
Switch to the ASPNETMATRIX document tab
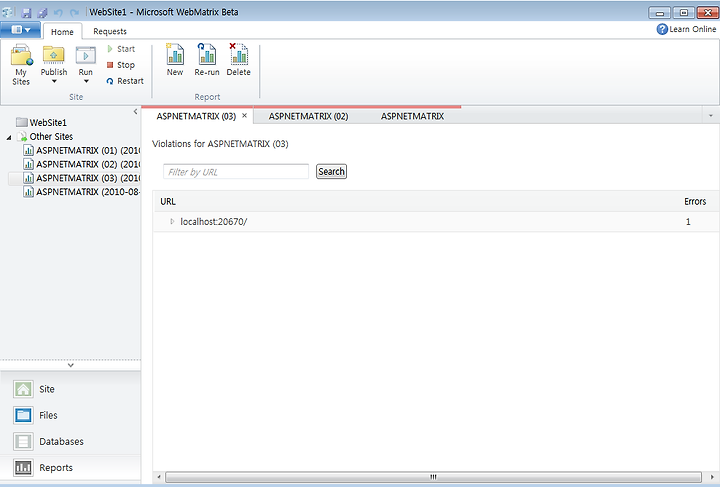coord(412,116)
